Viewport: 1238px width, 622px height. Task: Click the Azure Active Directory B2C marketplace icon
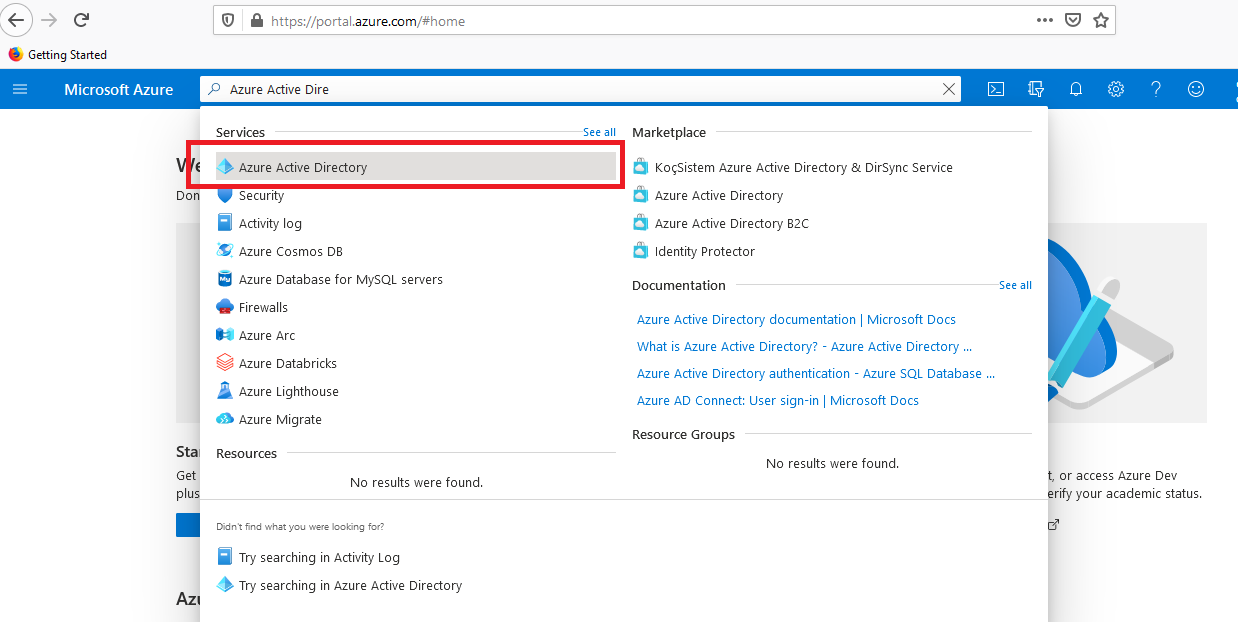641,223
